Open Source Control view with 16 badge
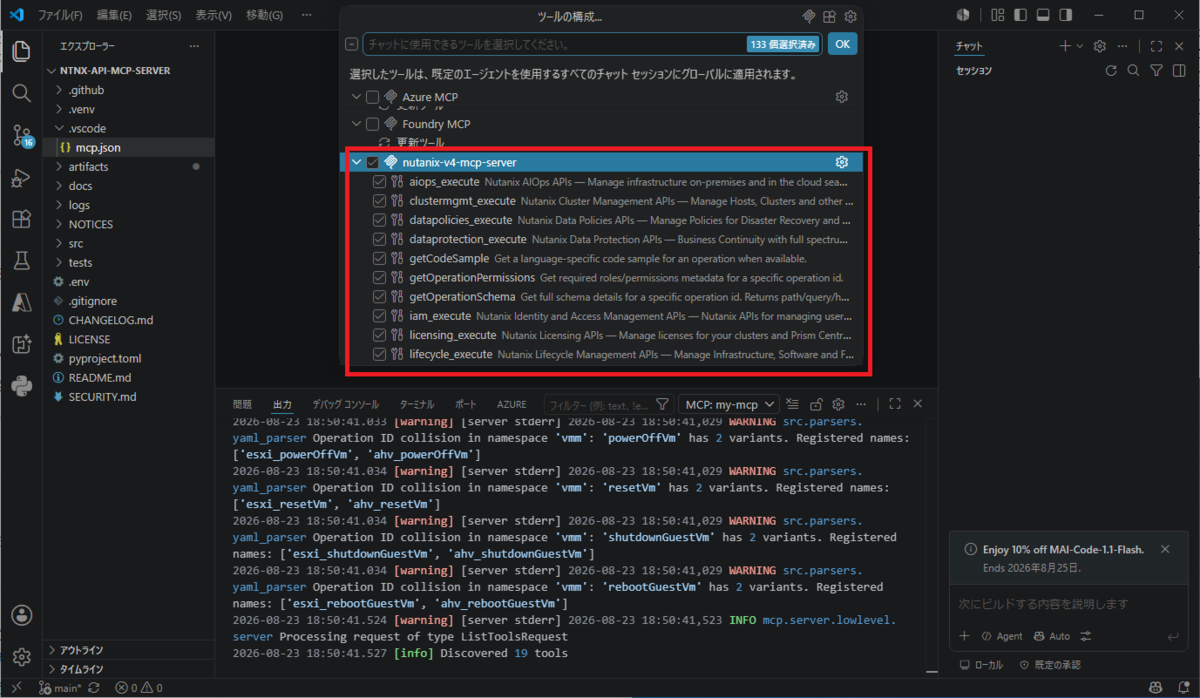The height and width of the screenshot is (698, 1200). 21,135
